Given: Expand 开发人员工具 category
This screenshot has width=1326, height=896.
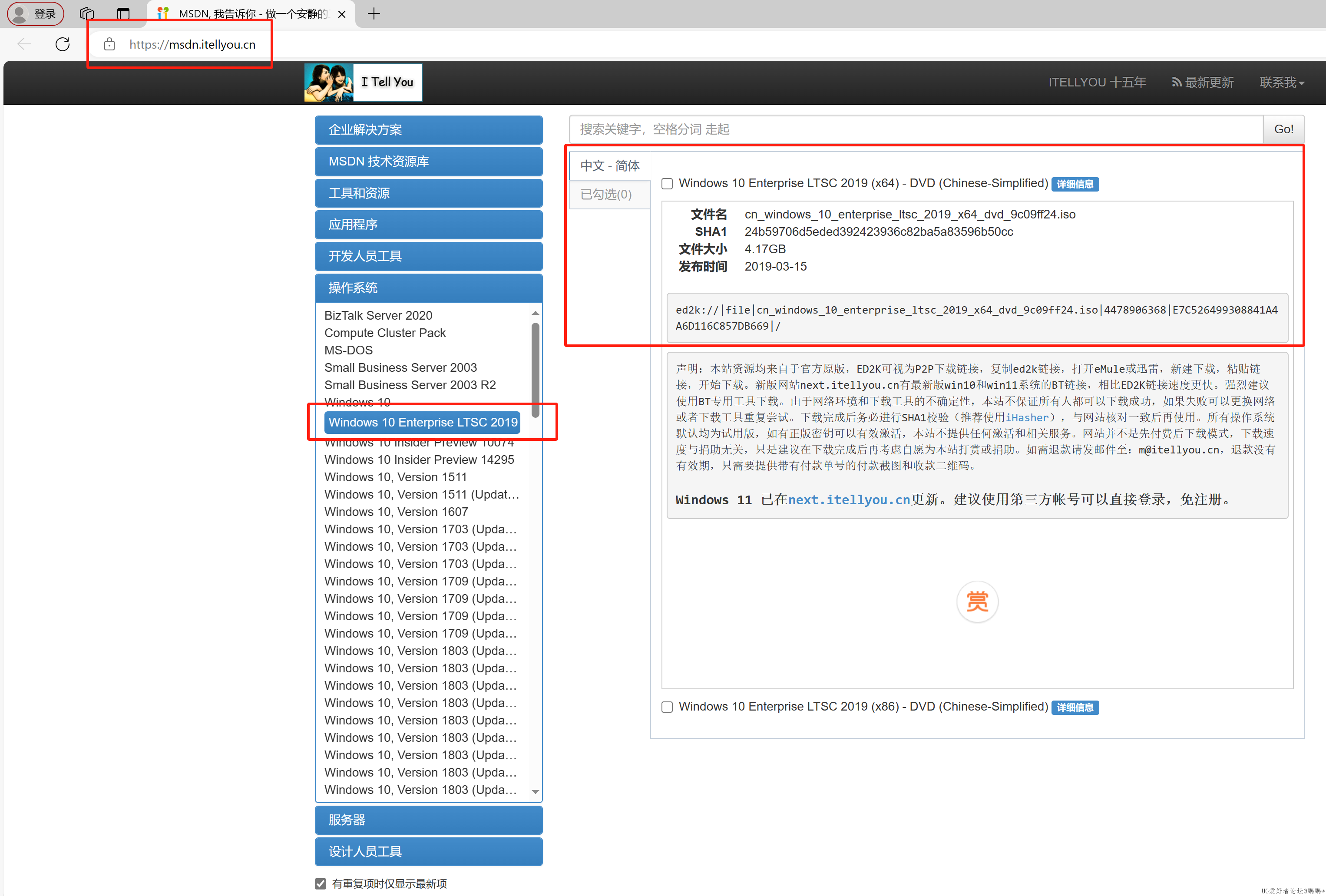Looking at the screenshot, I should pyautogui.click(x=429, y=256).
